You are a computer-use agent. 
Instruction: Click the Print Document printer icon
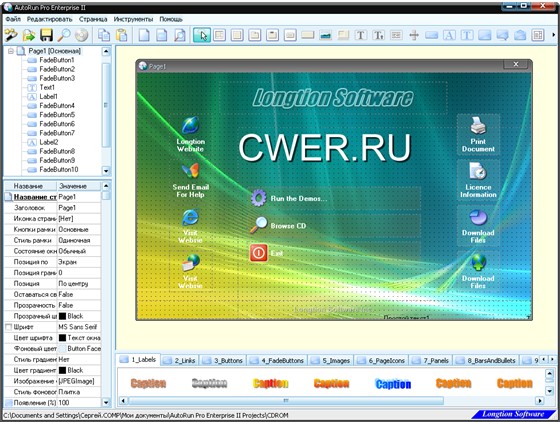click(x=478, y=125)
